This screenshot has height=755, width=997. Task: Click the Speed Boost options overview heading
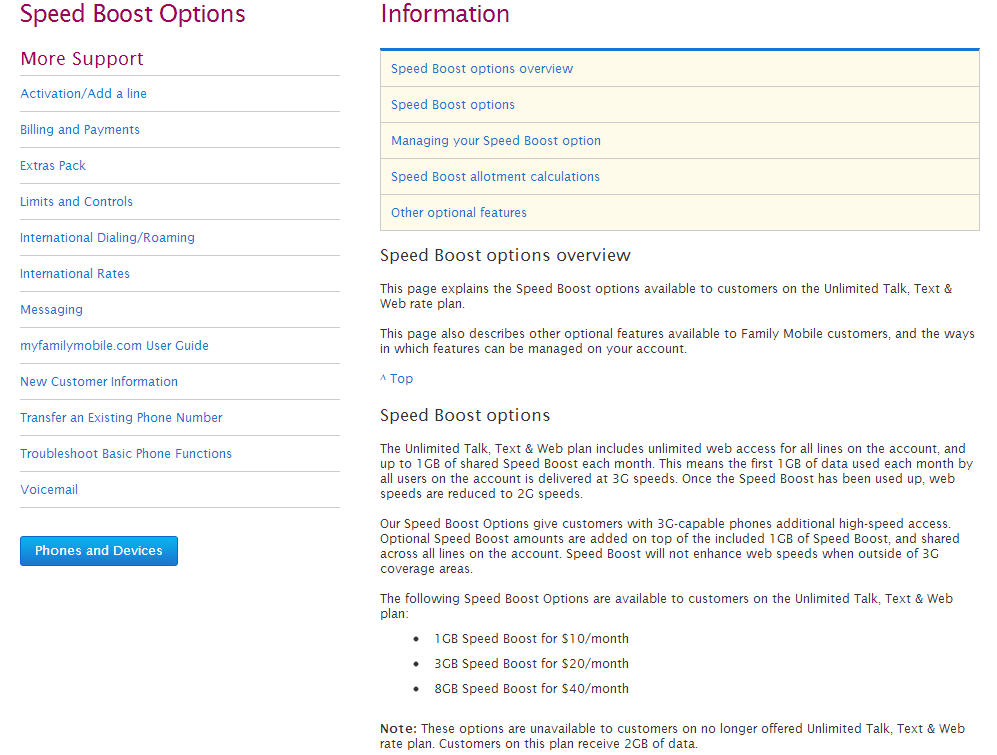[x=505, y=255]
